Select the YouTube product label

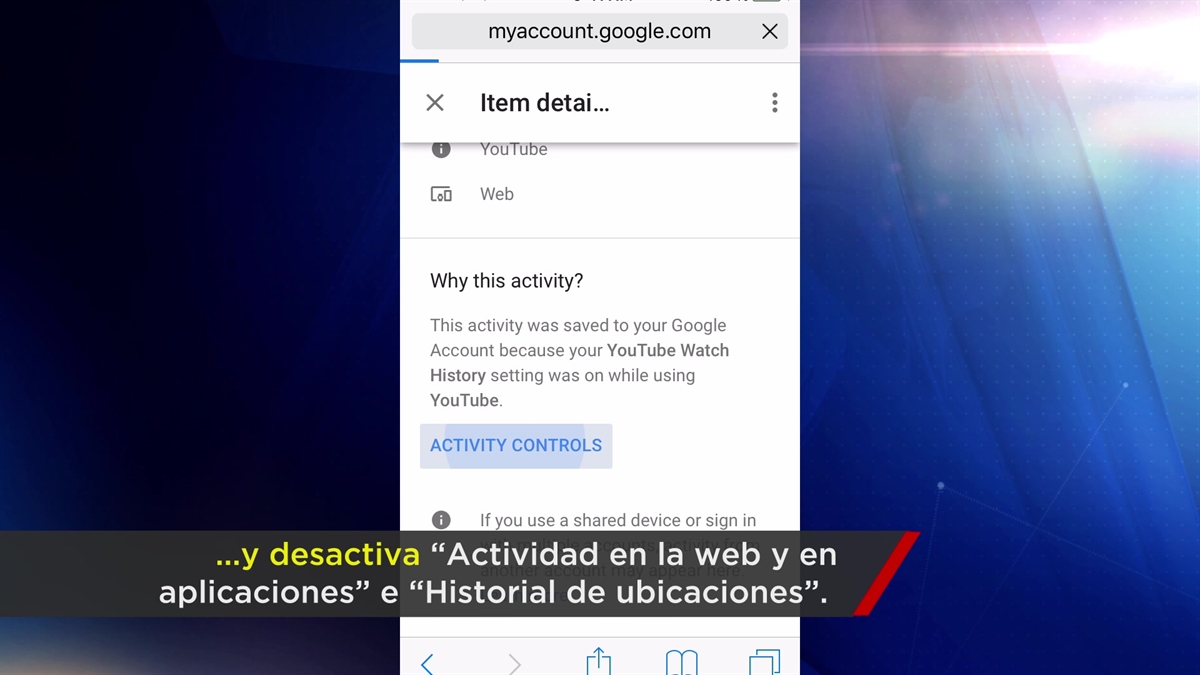(513, 150)
